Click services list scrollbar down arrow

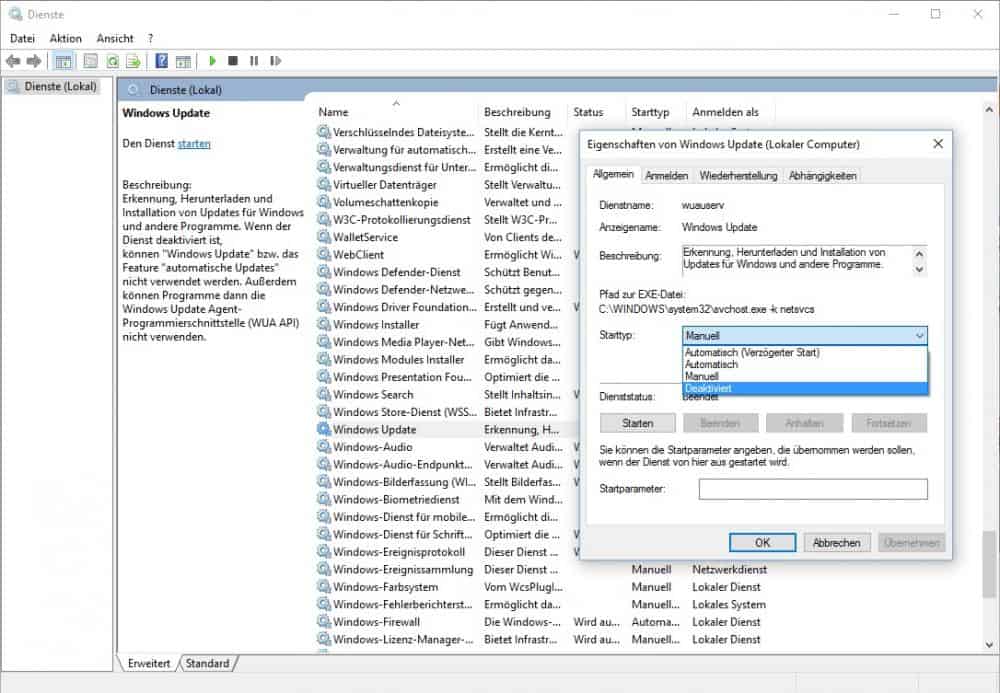[x=989, y=645]
